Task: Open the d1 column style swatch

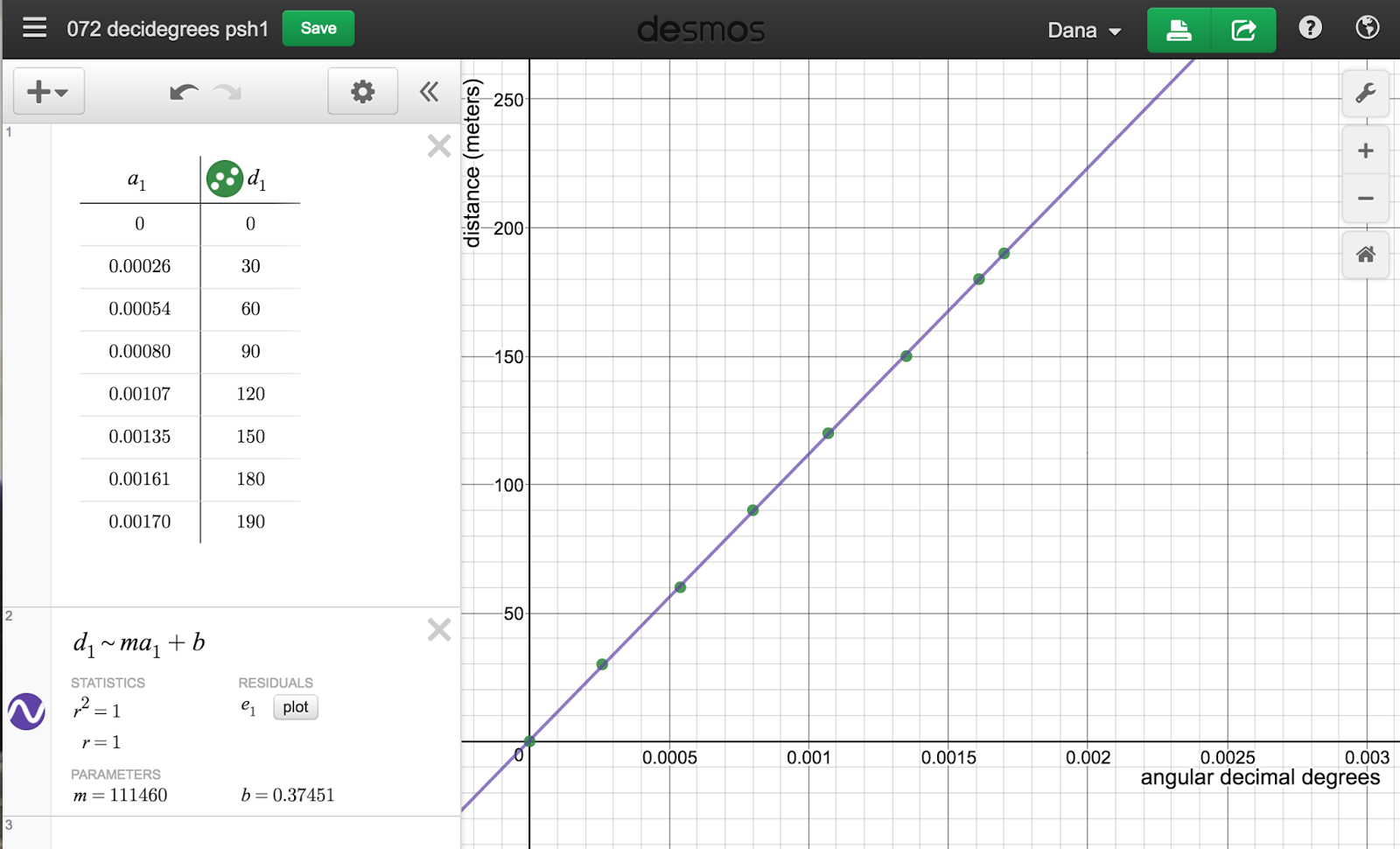Action: (224, 178)
